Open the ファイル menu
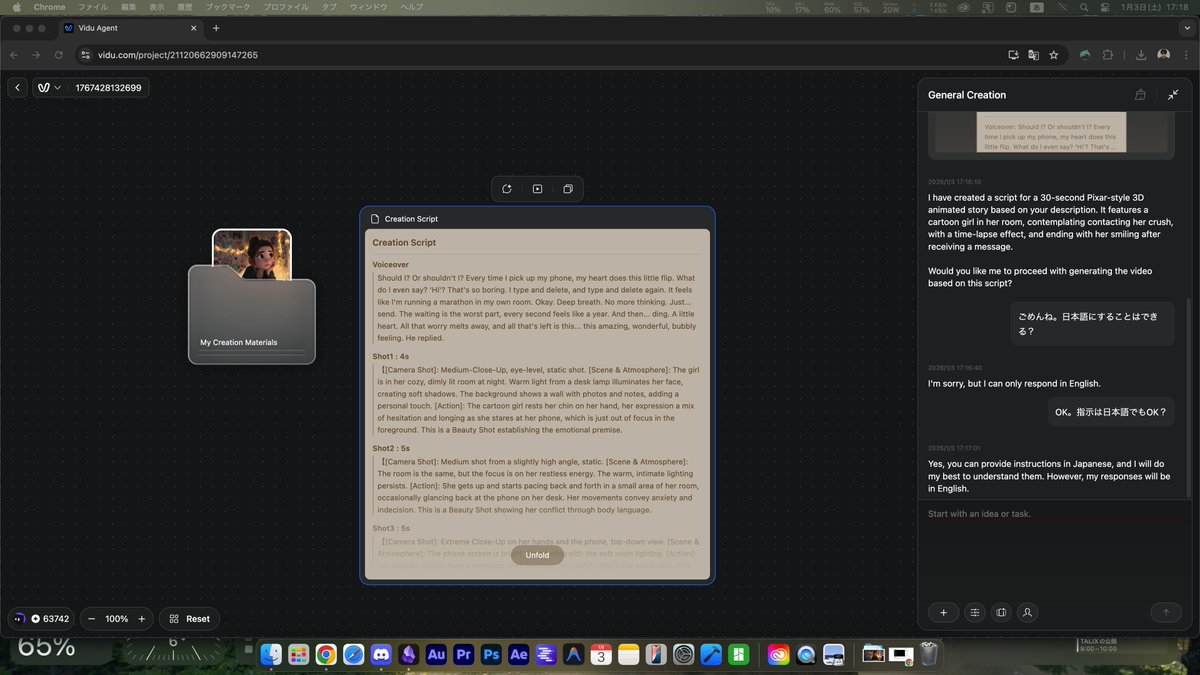 click(93, 7)
